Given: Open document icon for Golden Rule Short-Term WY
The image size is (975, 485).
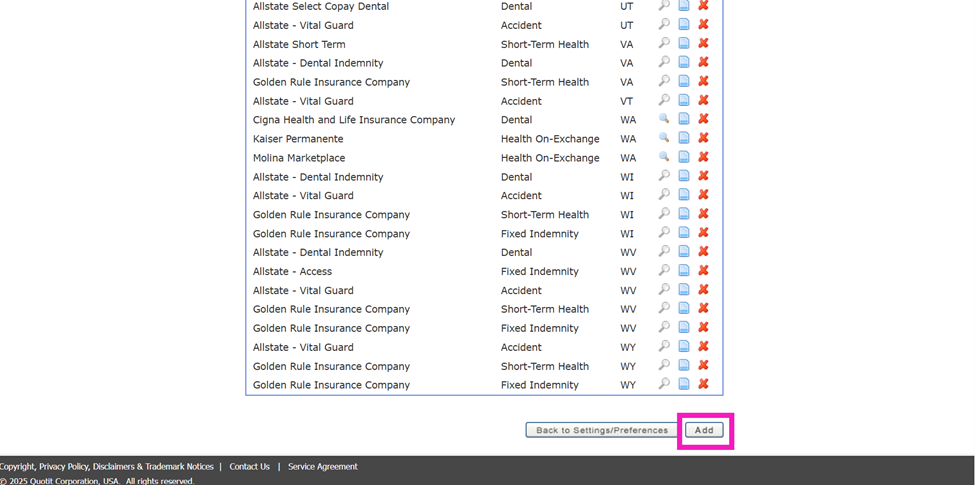Looking at the screenshot, I should tap(684, 365).
